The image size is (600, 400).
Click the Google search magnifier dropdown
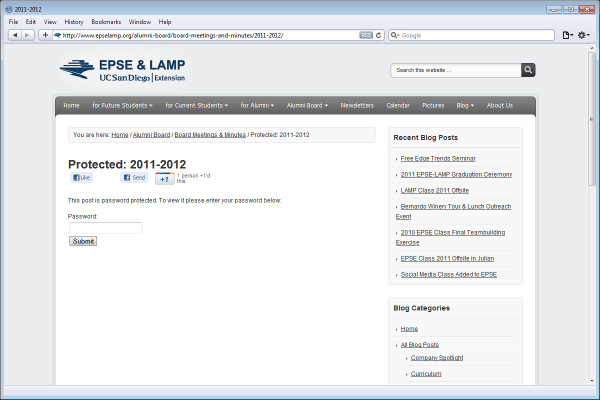click(395, 35)
